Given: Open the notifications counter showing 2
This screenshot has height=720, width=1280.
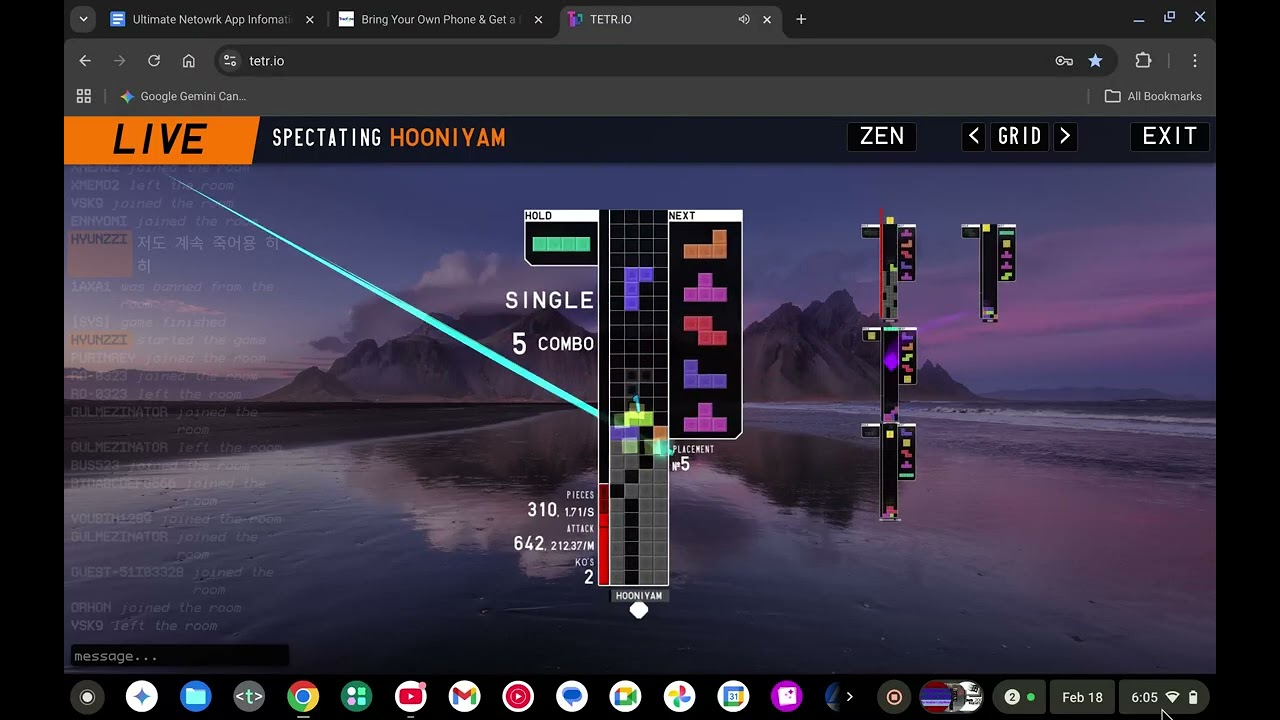Looking at the screenshot, I should (x=1019, y=697).
